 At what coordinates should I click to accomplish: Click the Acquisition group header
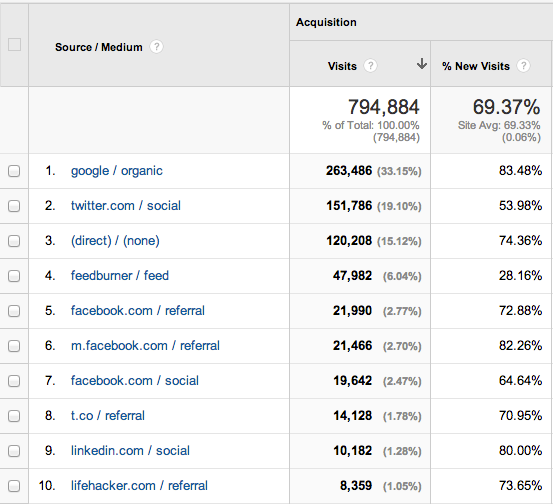coord(326,22)
